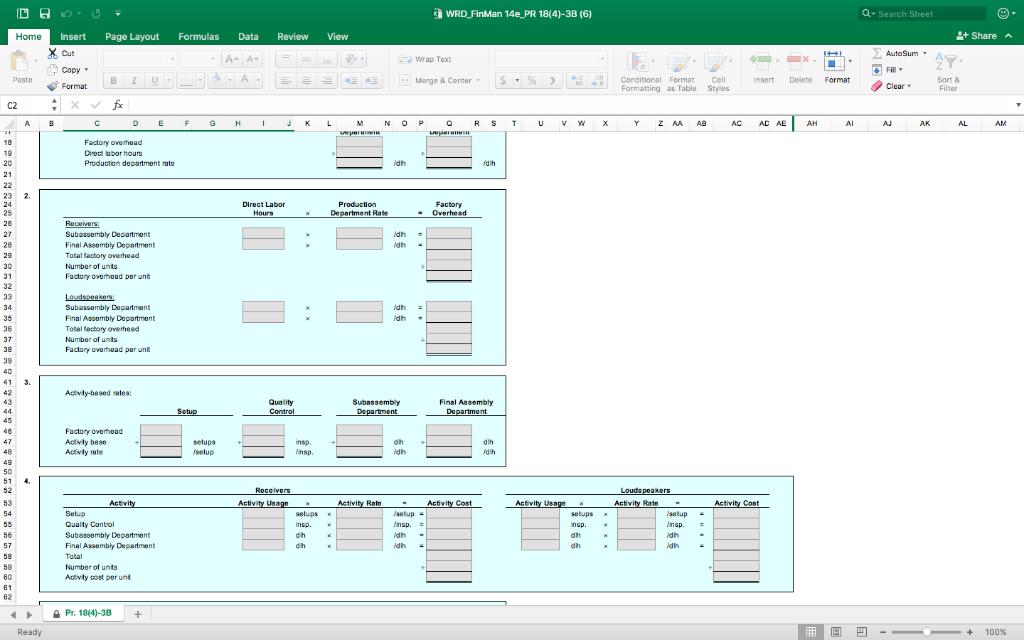The width and height of the screenshot is (1024, 640).
Task: Expand the Fill dropdown
Action: [901, 69]
